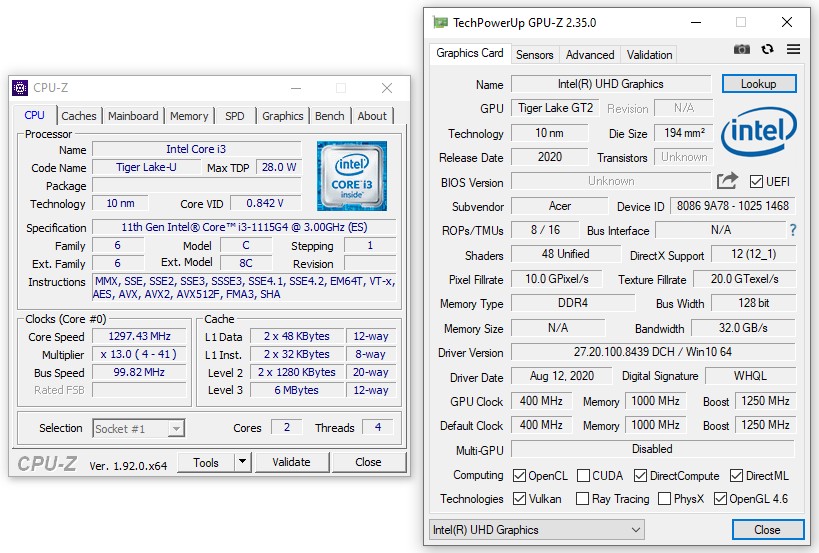The image size is (819, 553).
Task: Click the Core Speed value field
Action: point(133,337)
